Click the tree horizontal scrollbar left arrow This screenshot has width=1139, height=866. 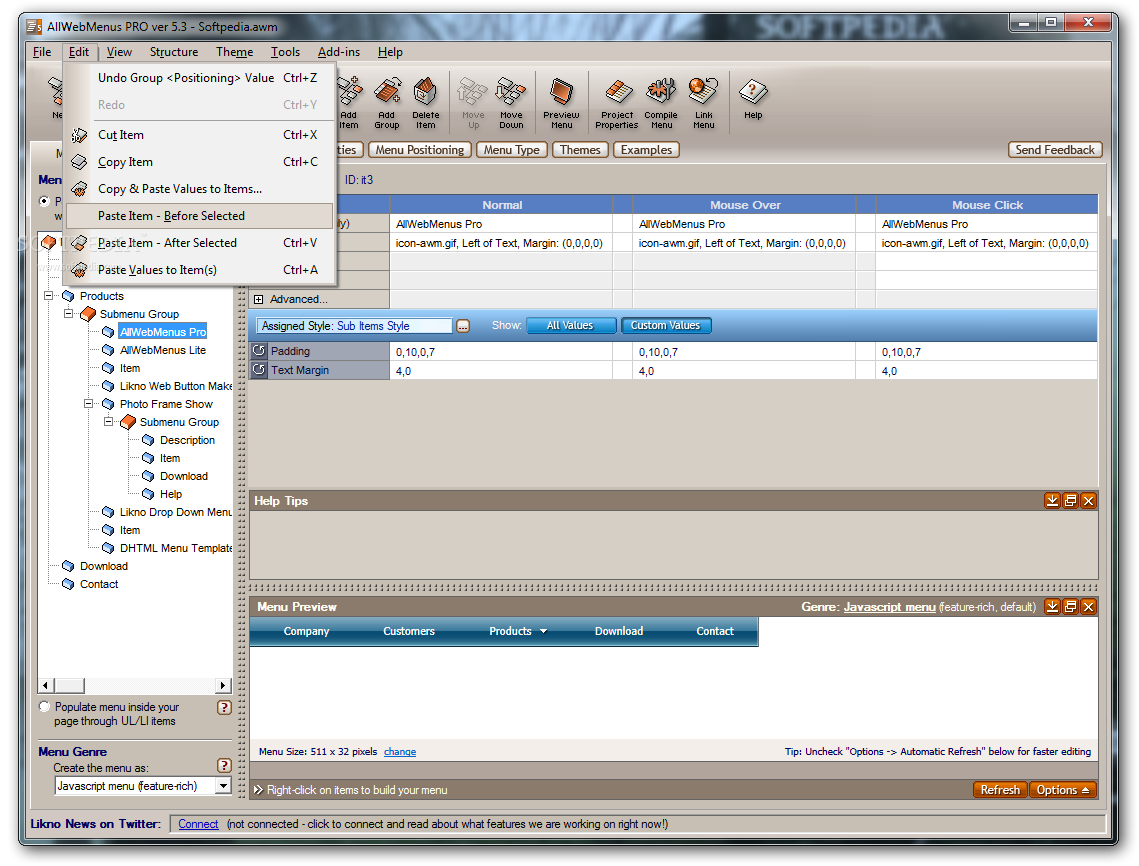click(46, 685)
